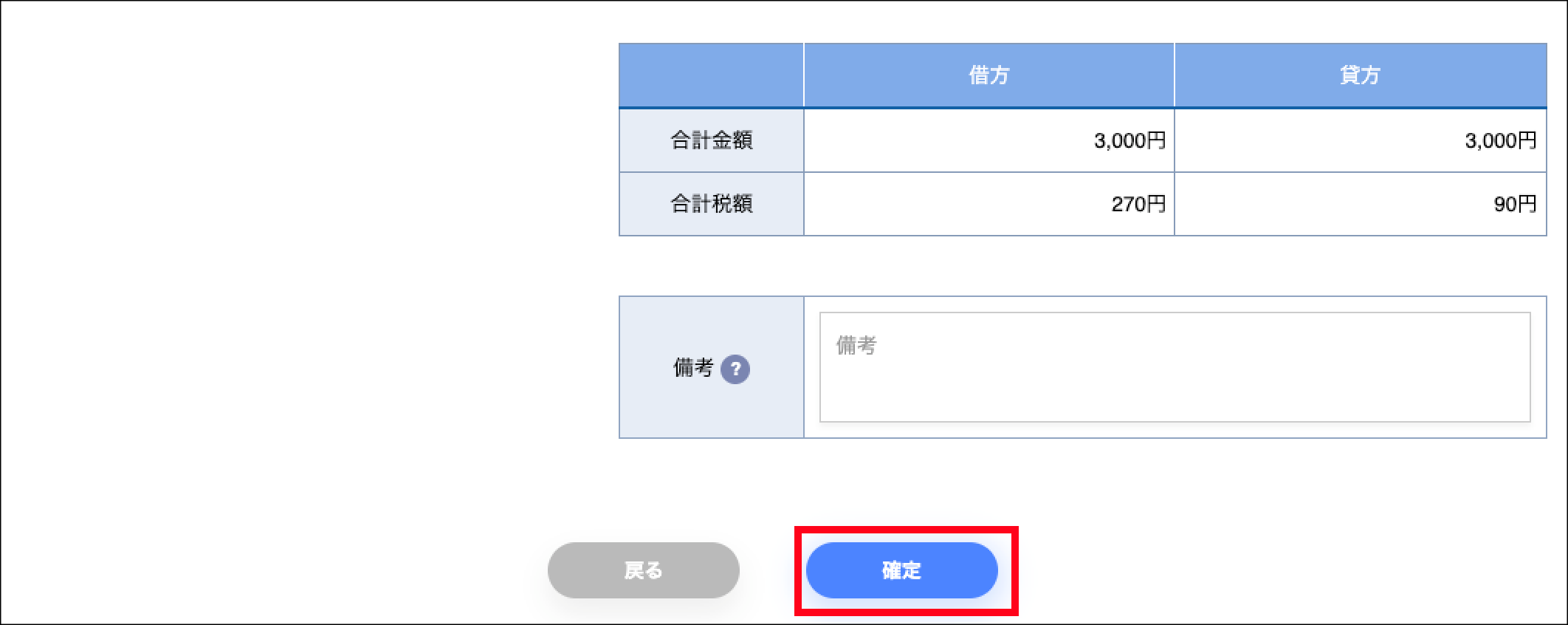This screenshot has width=1568, height=625.
Task: Click the 合計金額 row label
Action: (x=711, y=140)
